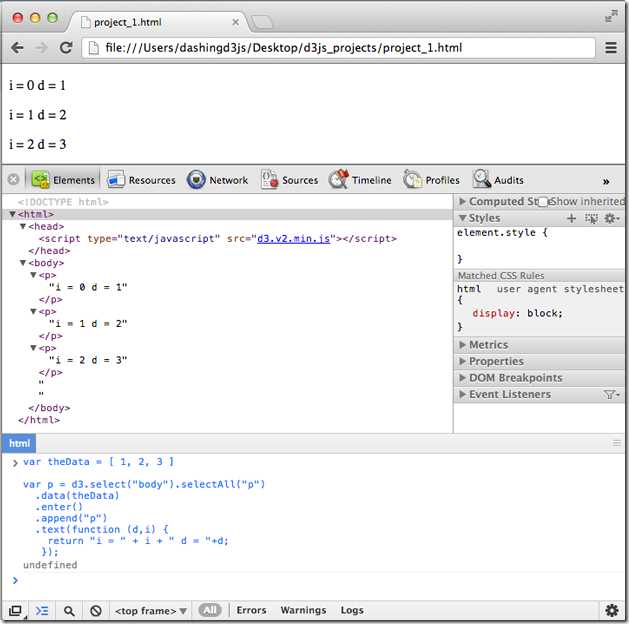Select the "i = 2 d = 3" text node
629x624 pixels.
pyautogui.click(x=88, y=360)
